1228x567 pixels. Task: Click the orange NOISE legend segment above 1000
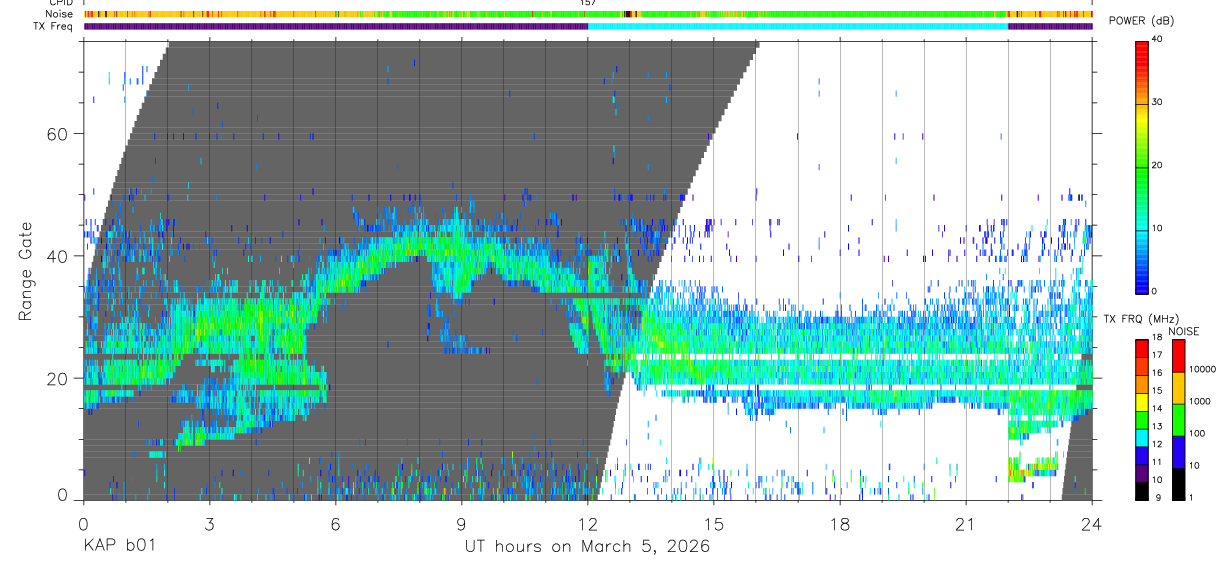[1178, 388]
